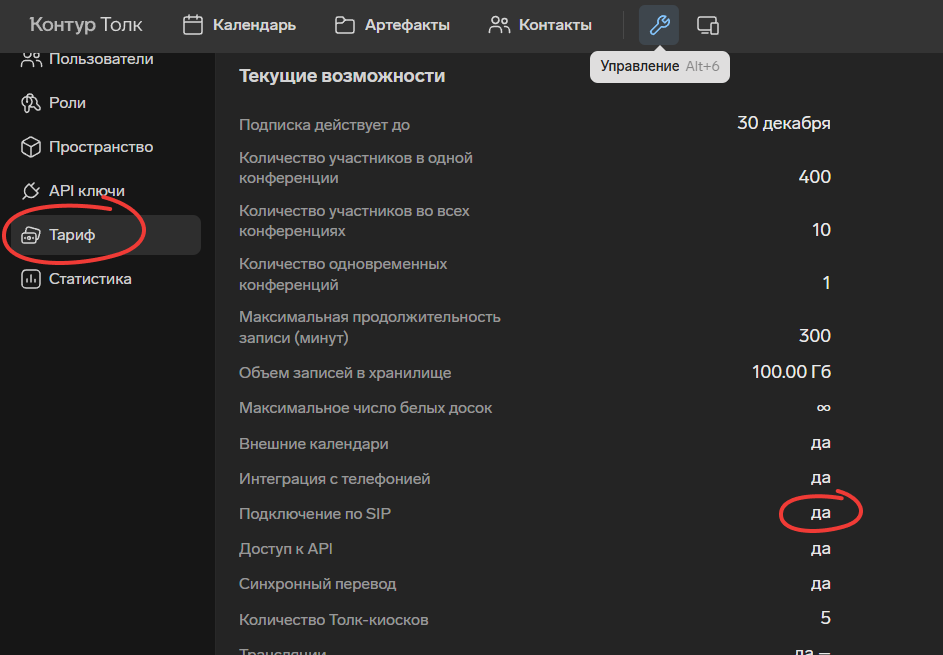The width and height of the screenshot is (943, 655).
Task: Click the value 300 recording minutes
Action: tap(814, 336)
